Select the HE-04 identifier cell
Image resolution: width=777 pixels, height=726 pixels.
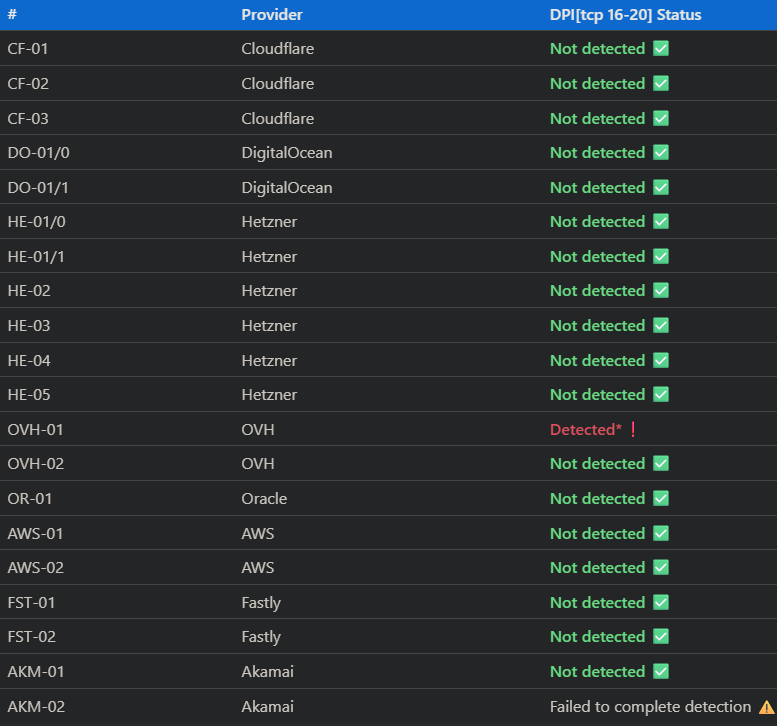[x=29, y=361]
